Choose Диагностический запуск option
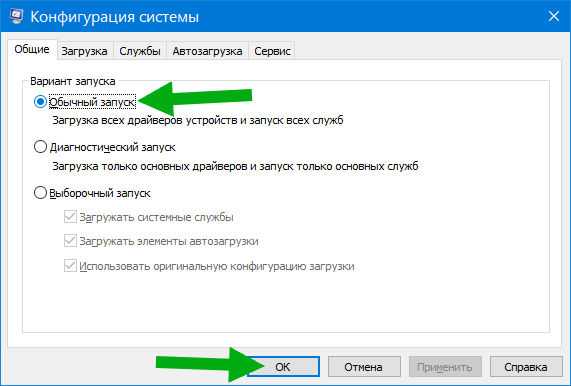 point(40,147)
